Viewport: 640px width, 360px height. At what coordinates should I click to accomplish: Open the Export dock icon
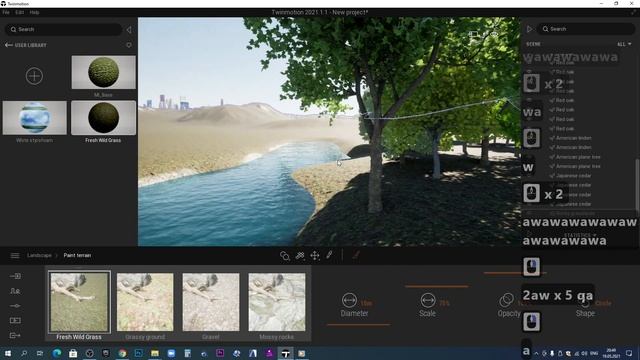[15, 336]
